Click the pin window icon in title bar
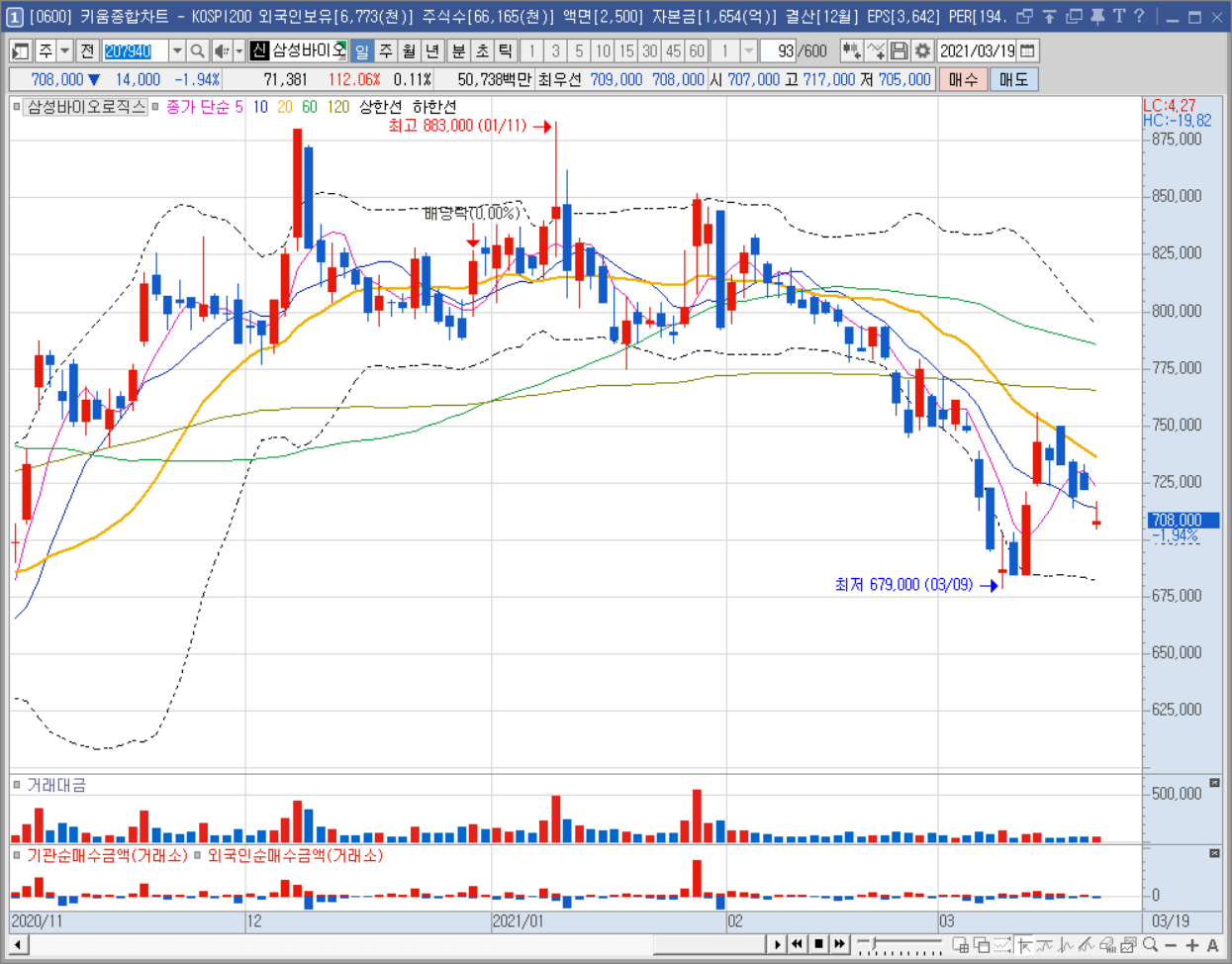Image resolution: width=1232 pixels, height=964 pixels. [1096, 16]
